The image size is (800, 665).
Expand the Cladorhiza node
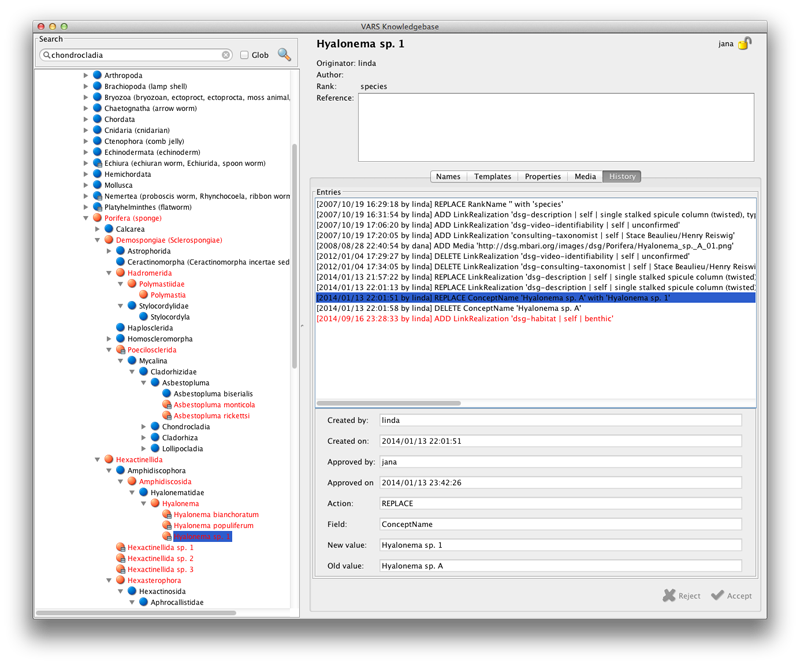(143, 437)
